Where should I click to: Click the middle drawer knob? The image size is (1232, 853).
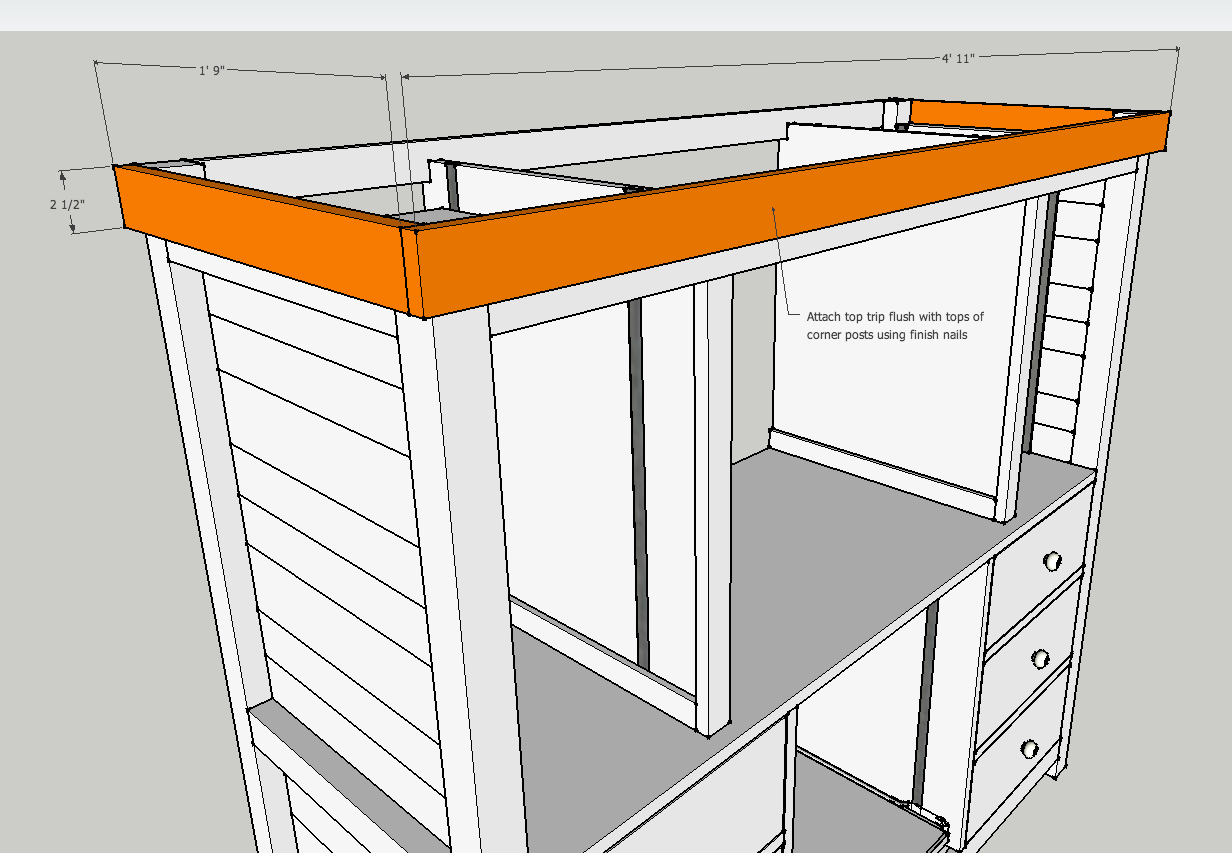(1040, 658)
